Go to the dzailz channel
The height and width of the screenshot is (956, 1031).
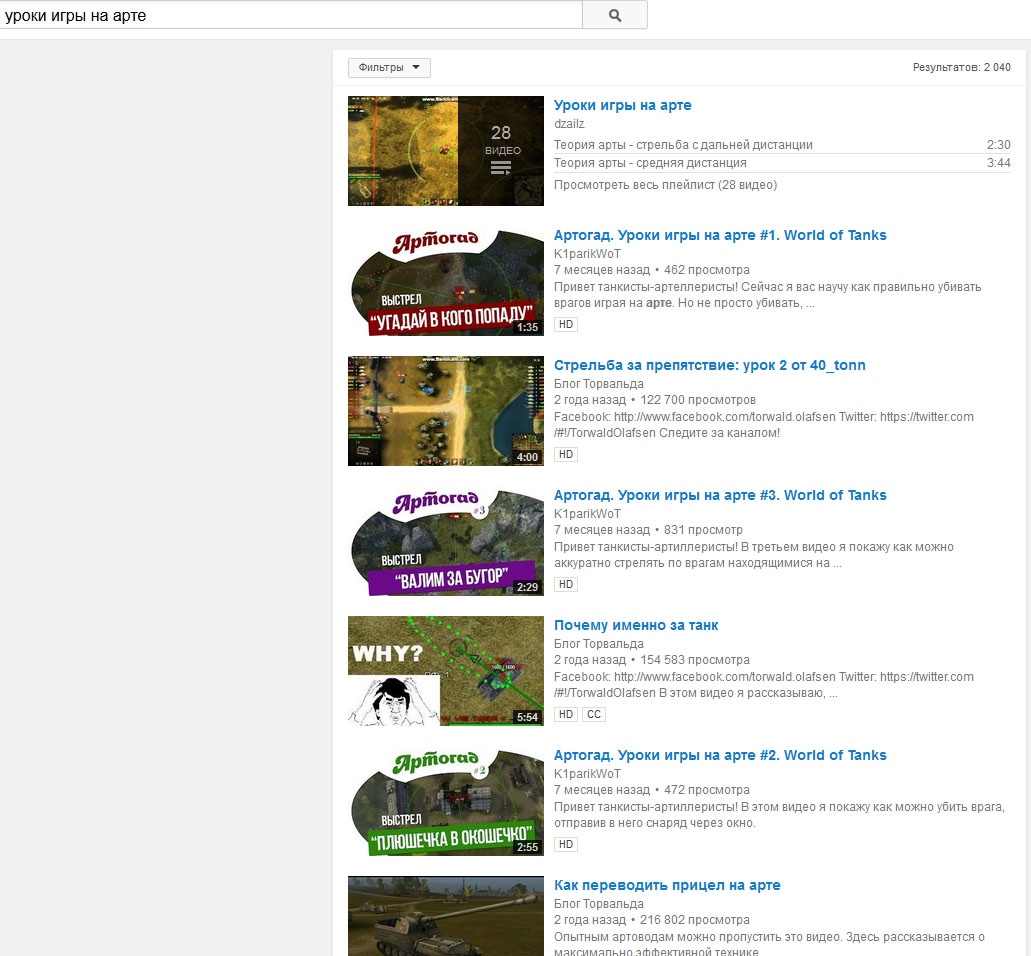click(569, 124)
